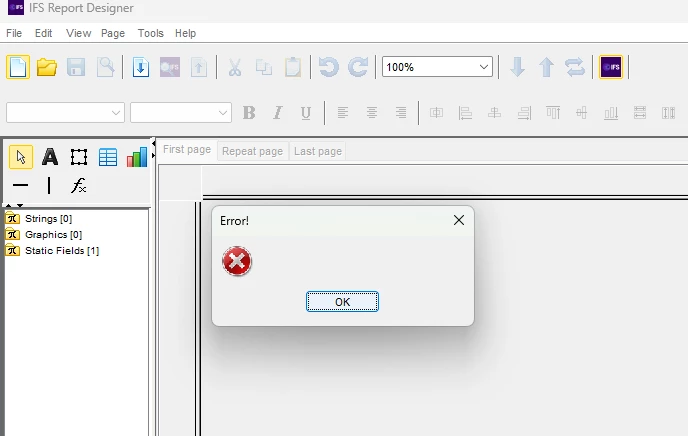Viewport: 688px width, 436px height.
Task: Collapse the left toolbox panel arrow
Action: point(153,143)
